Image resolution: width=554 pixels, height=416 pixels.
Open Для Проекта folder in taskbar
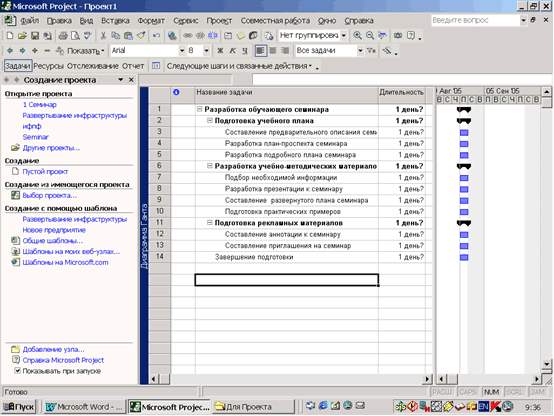pos(254,407)
